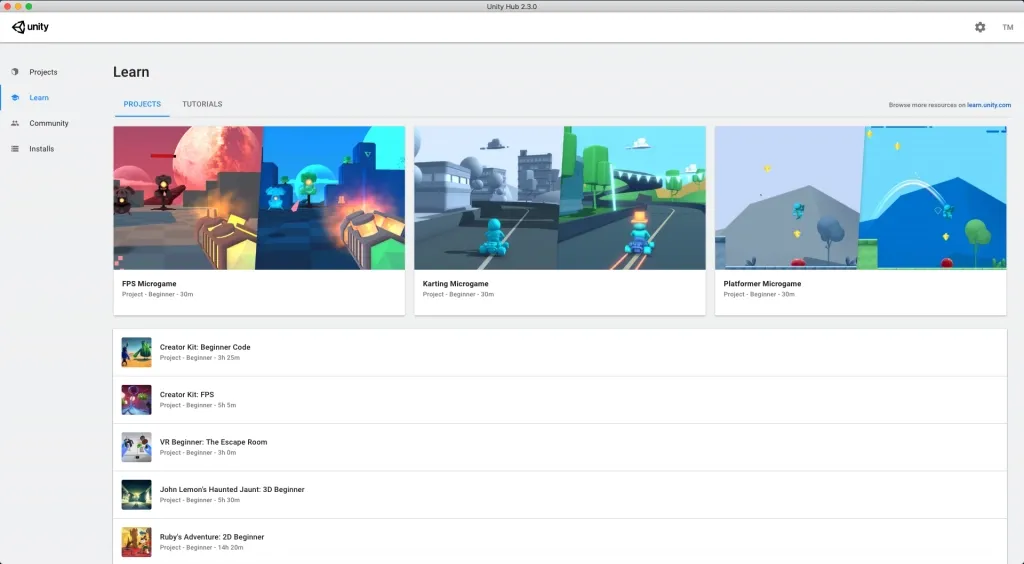
Task: Click Creator Kit: Beginner Code thumbnail
Action: click(x=136, y=352)
